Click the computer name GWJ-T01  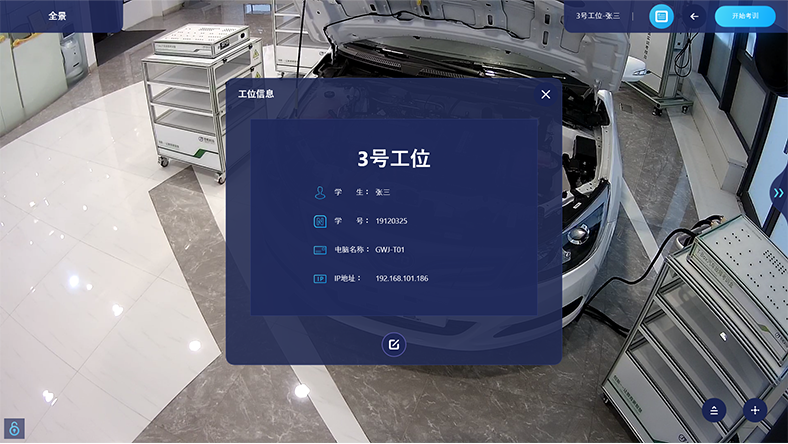(389, 249)
